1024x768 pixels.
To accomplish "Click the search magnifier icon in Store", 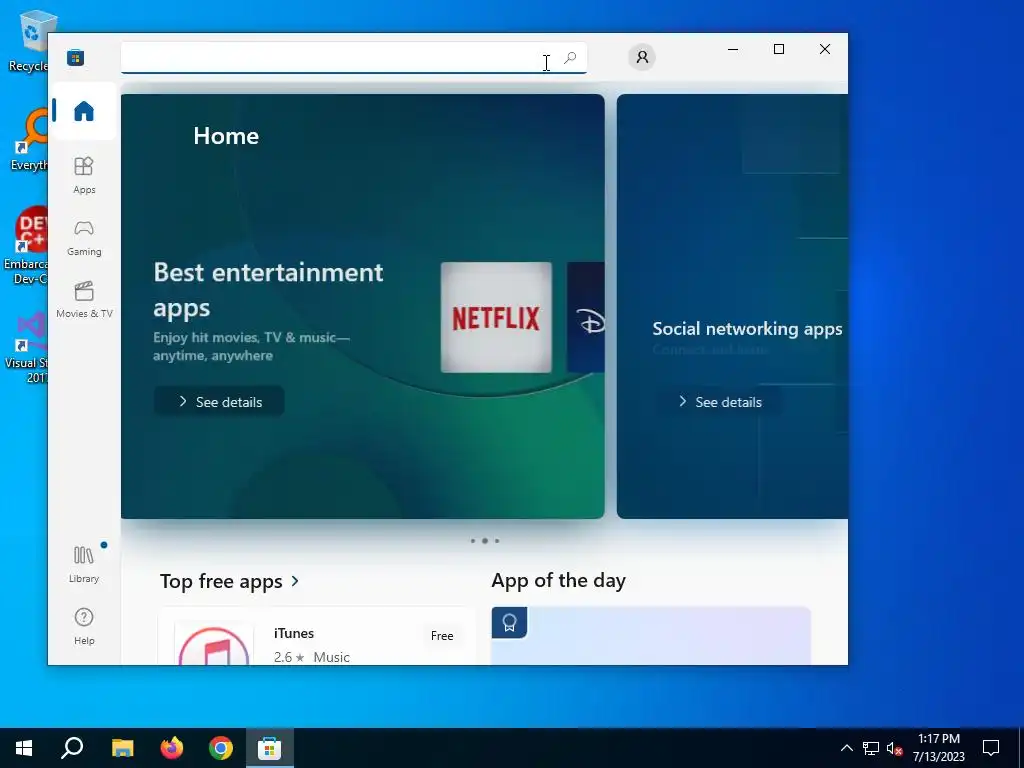I will pos(570,58).
